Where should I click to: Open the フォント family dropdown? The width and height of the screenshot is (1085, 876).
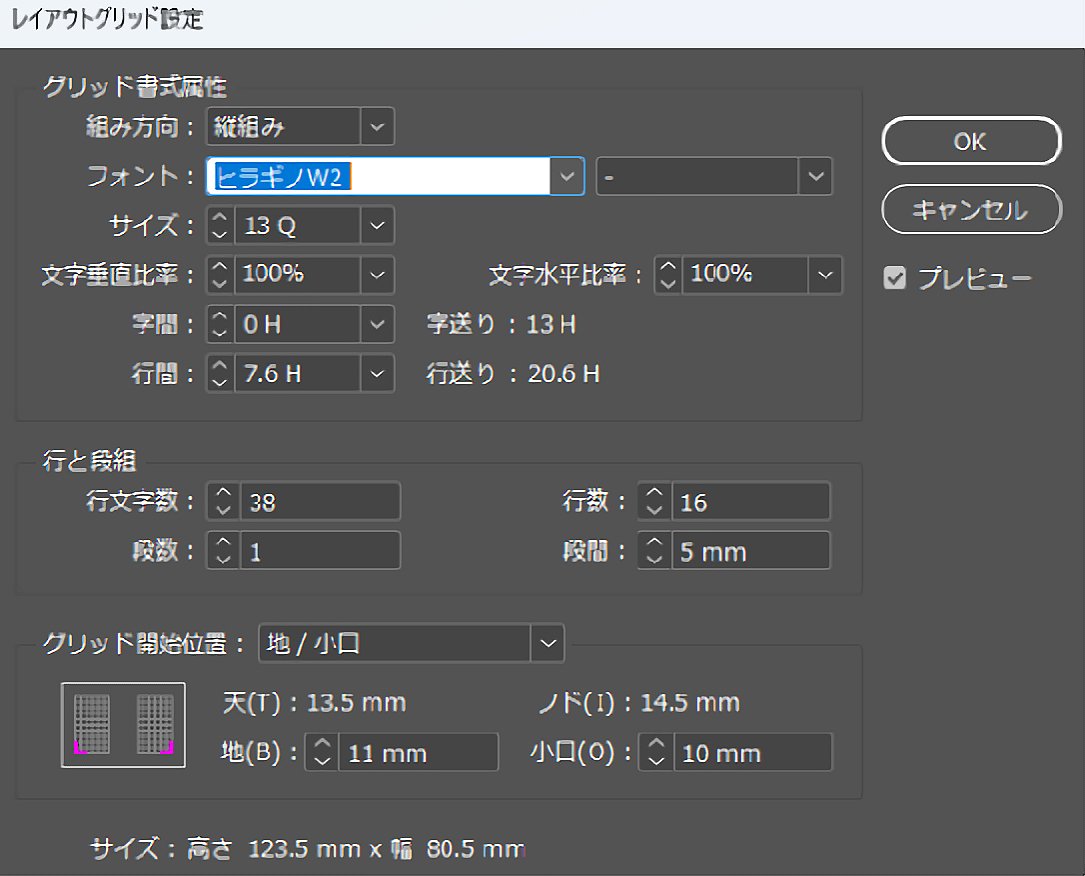pos(567,176)
